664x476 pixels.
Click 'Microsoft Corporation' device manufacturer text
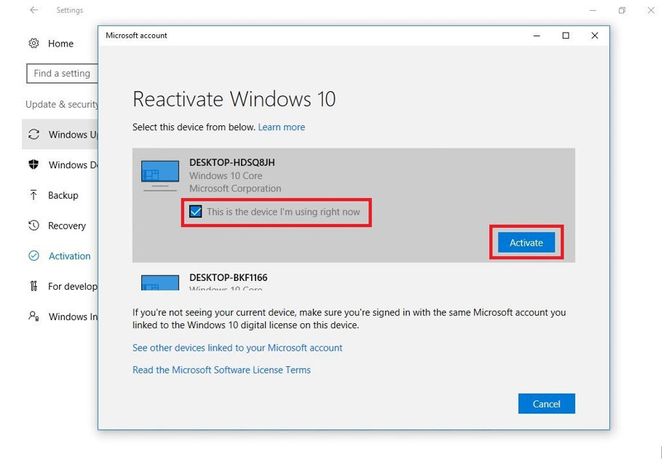235,188
